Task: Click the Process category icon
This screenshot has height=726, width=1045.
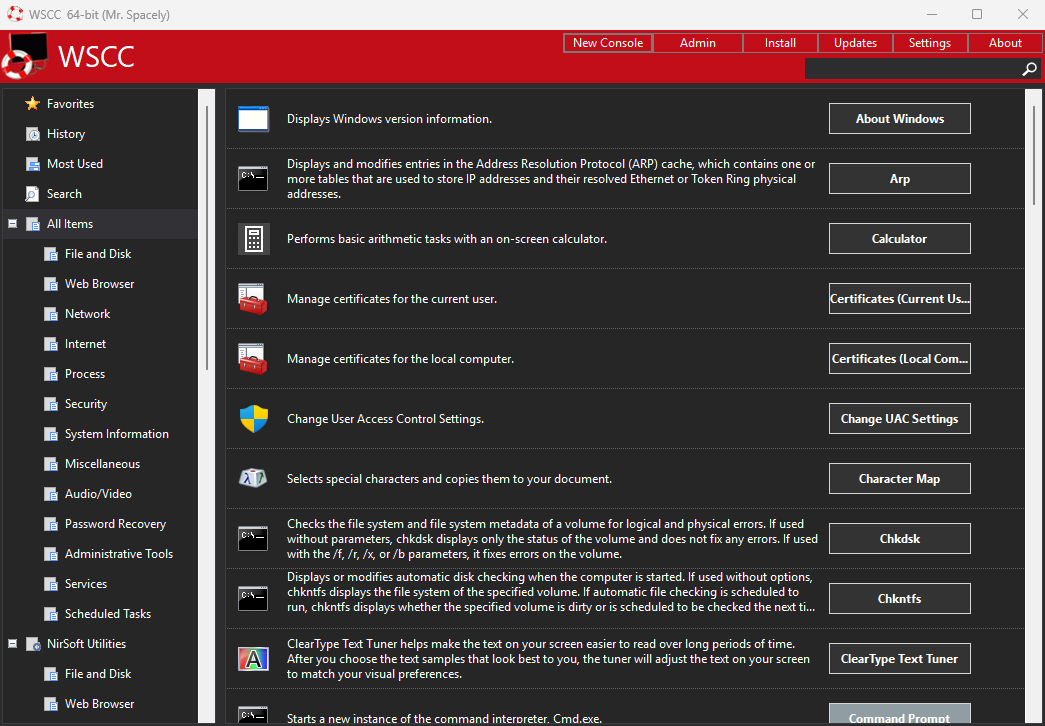Action: pos(51,374)
